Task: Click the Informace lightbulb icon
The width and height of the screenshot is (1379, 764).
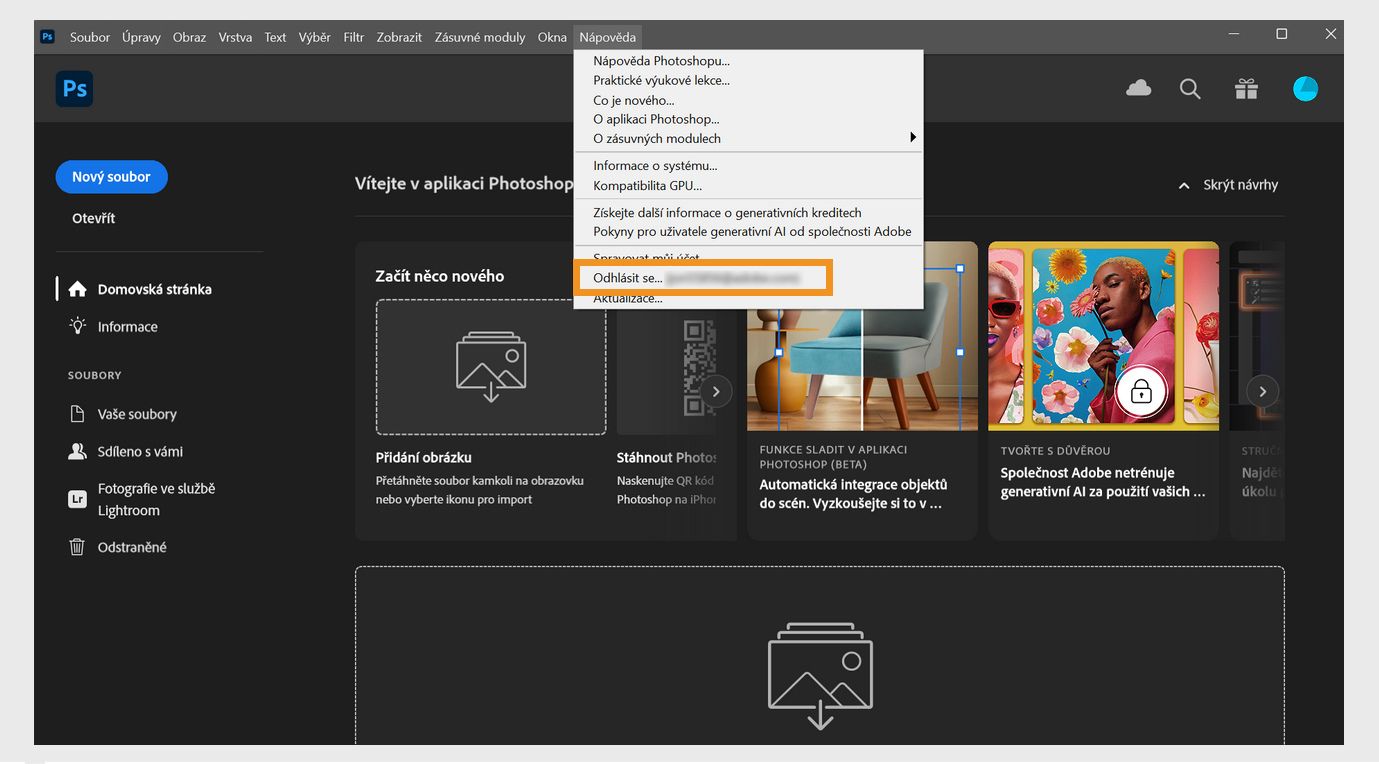Action: coord(77,326)
